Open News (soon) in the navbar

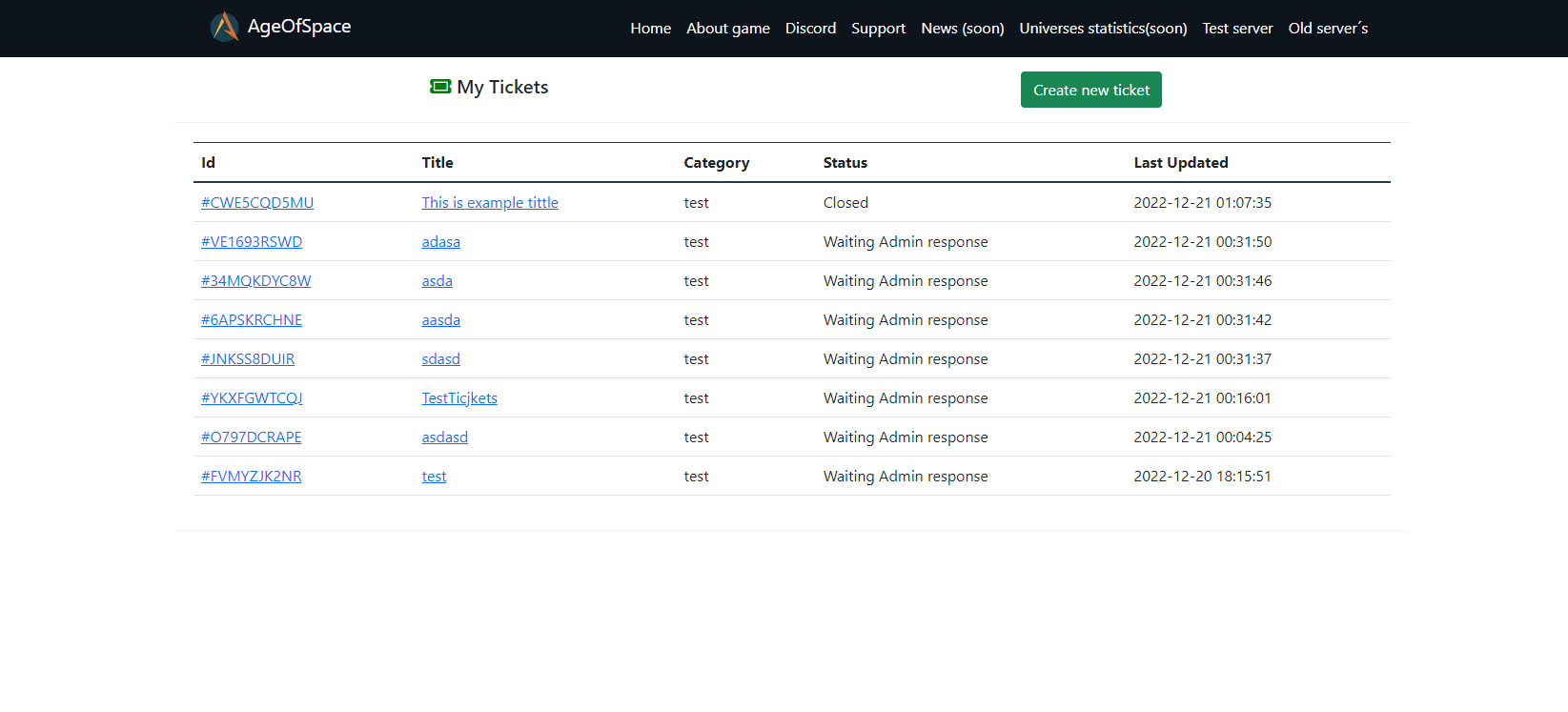click(x=962, y=29)
